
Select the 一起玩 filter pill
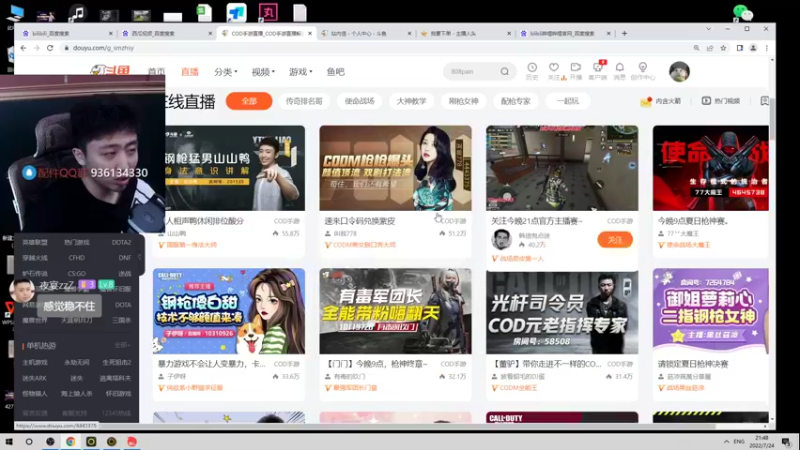568,101
